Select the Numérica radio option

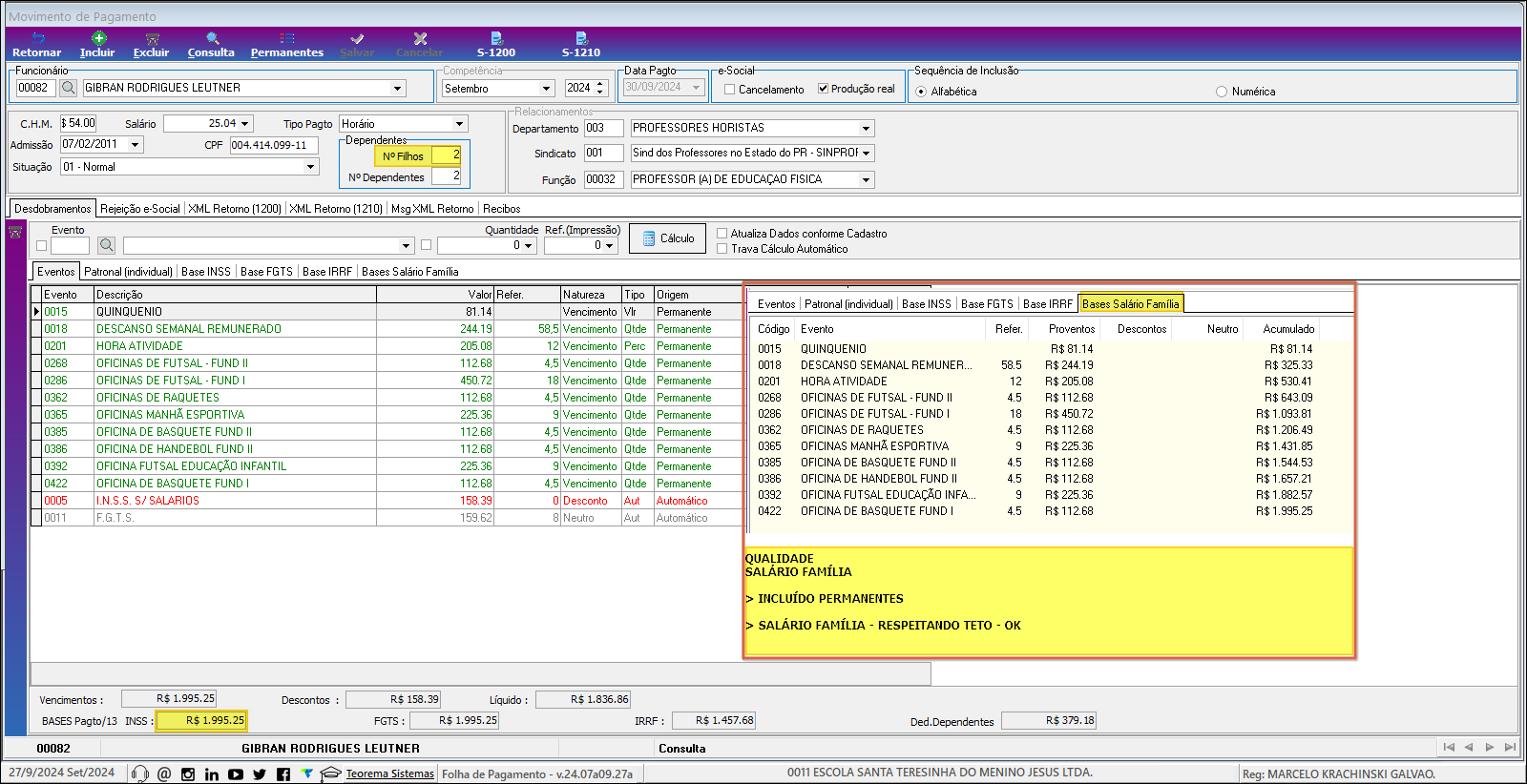click(1222, 92)
